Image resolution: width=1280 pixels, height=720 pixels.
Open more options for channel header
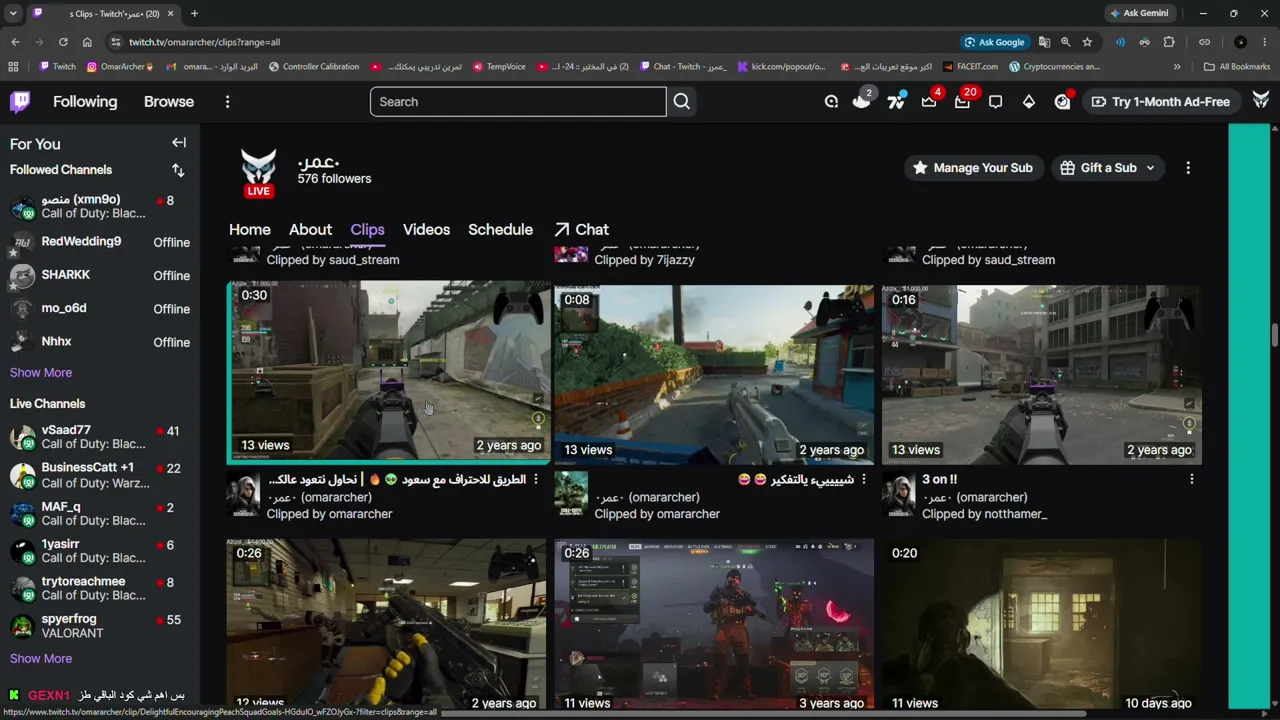[1188, 168]
